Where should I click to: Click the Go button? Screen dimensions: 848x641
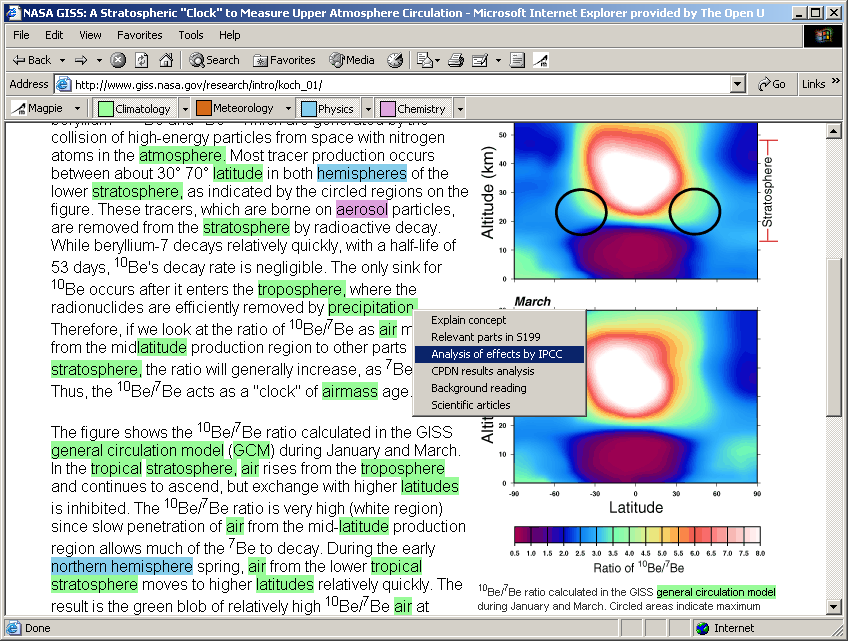(772, 84)
